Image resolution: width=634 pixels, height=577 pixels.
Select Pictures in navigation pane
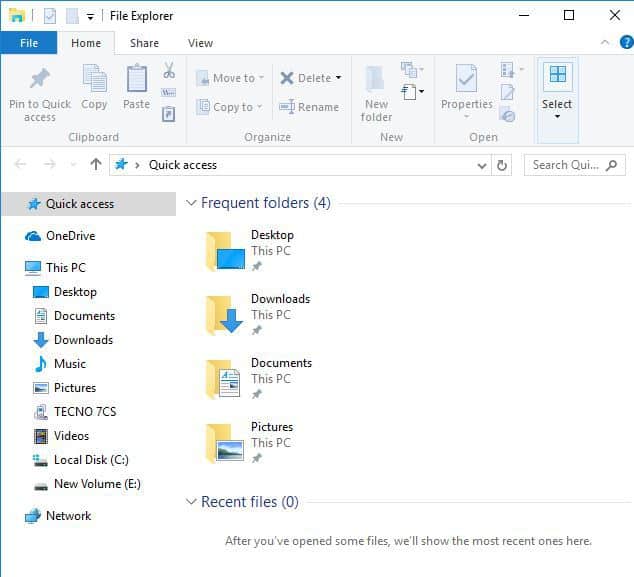[64, 388]
